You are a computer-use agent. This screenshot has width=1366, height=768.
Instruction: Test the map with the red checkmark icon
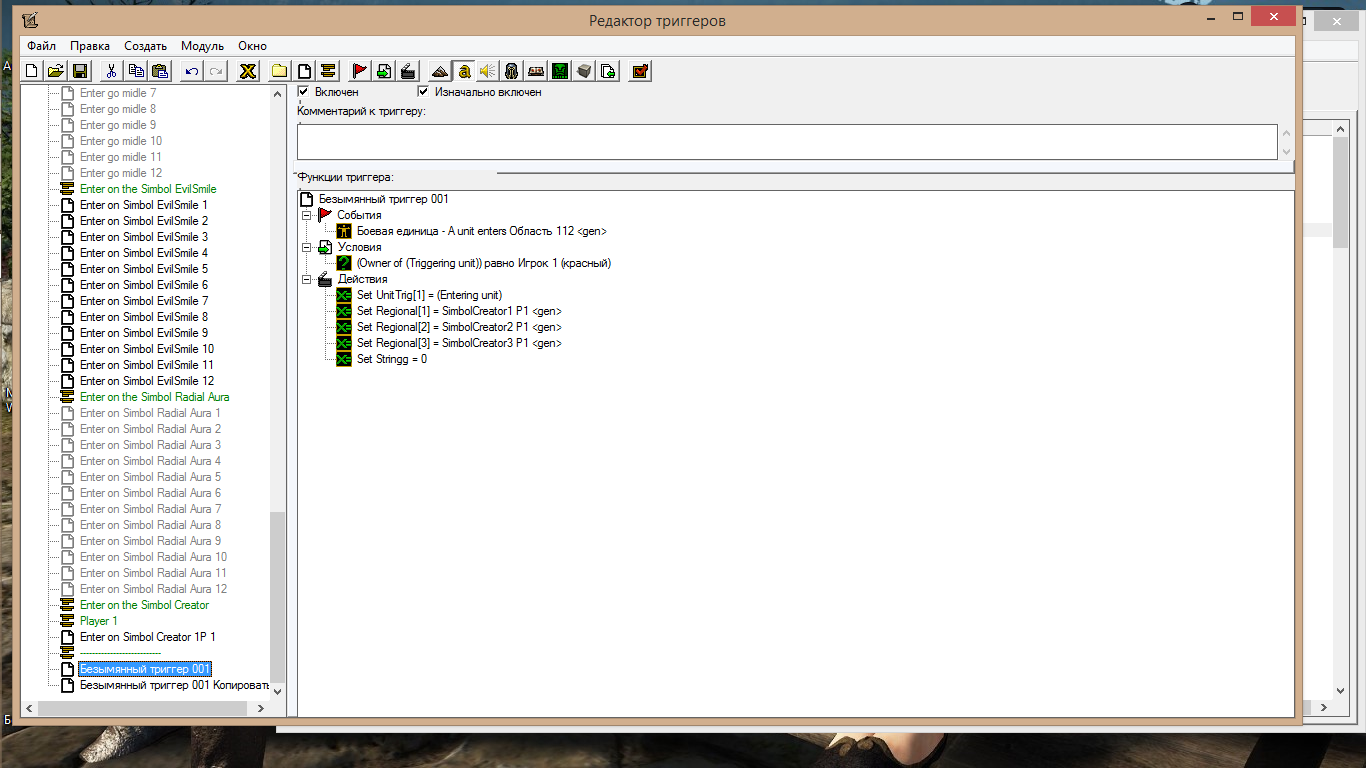tap(640, 70)
